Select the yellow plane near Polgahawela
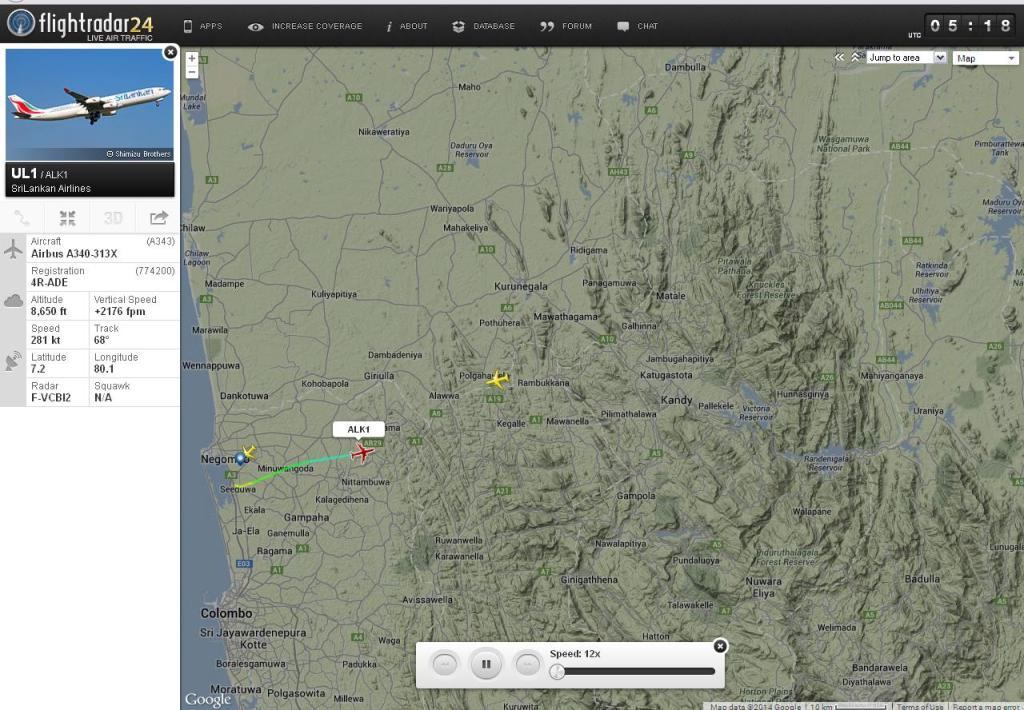Screen dimensions: 1024x710 [498, 379]
